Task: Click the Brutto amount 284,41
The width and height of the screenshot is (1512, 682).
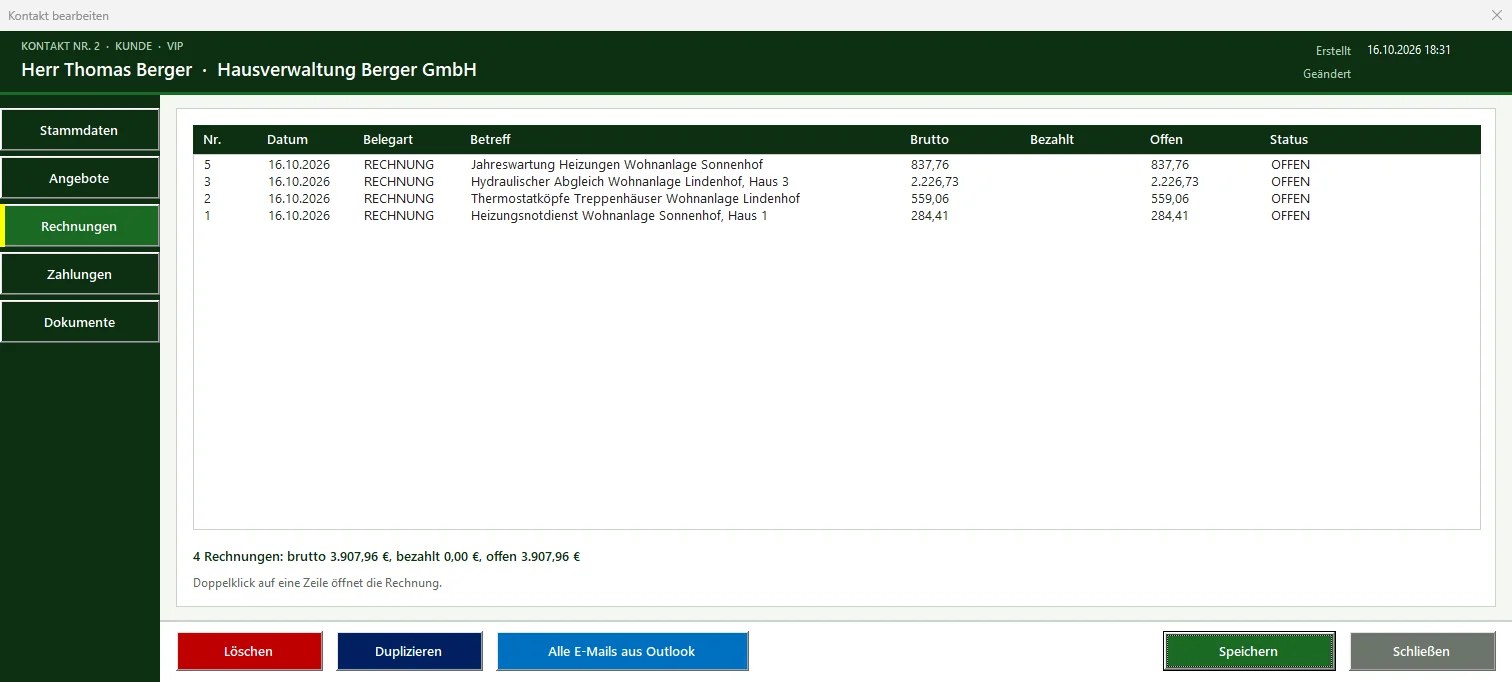Action: click(x=930, y=216)
